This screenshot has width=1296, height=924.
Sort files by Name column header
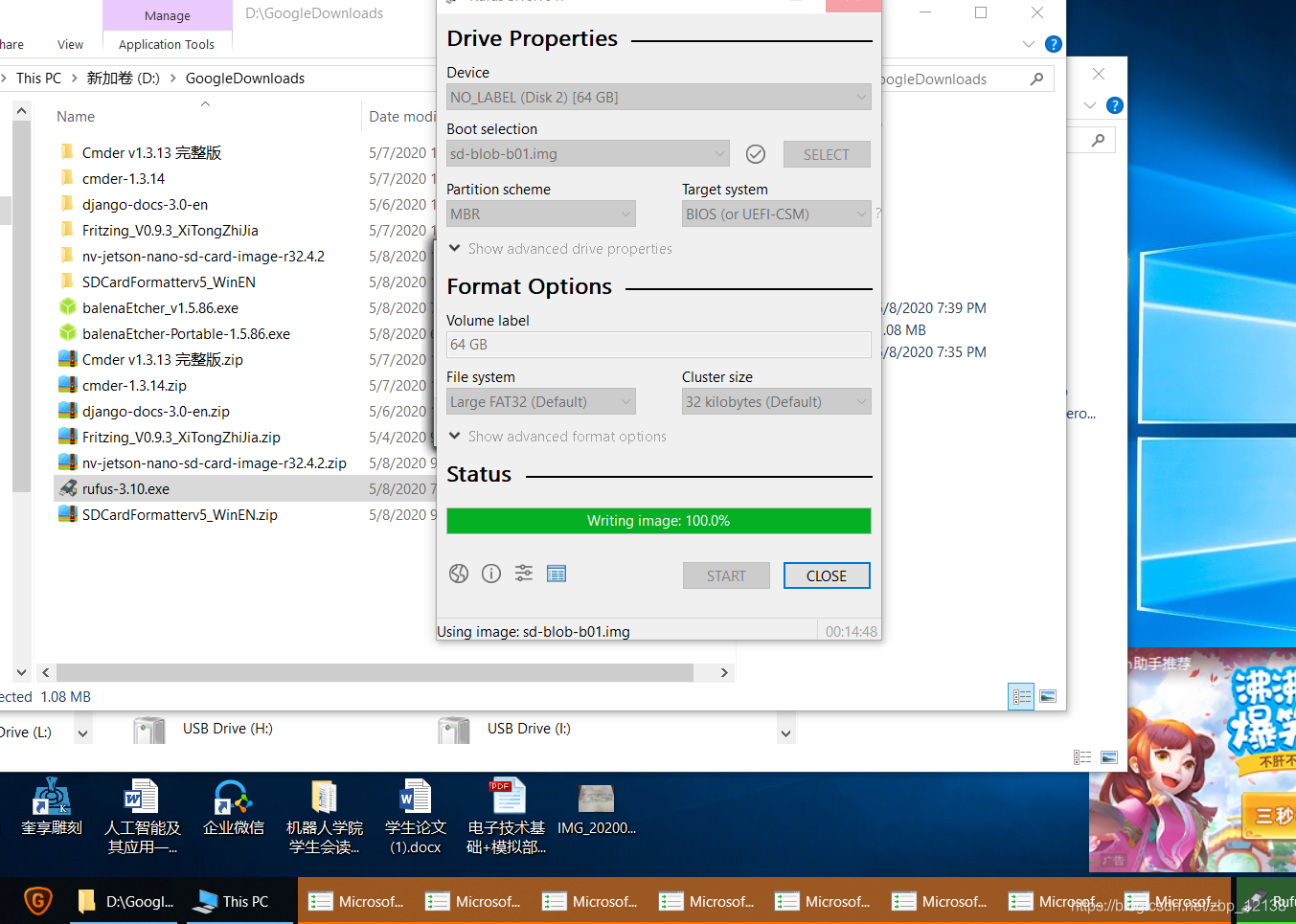tap(76, 117)
